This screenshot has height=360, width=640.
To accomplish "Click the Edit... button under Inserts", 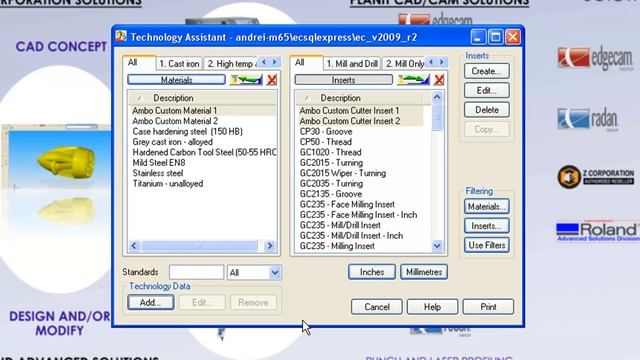I will [x=487, y=90].
